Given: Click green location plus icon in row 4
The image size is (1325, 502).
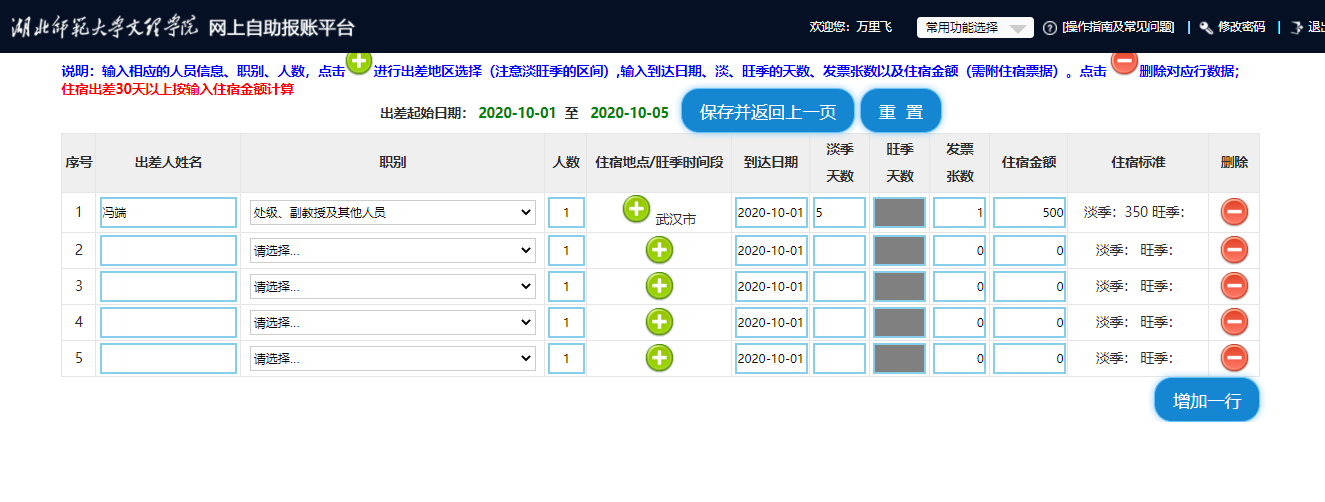Looking at the screenshot, I should tap(659, 322).
